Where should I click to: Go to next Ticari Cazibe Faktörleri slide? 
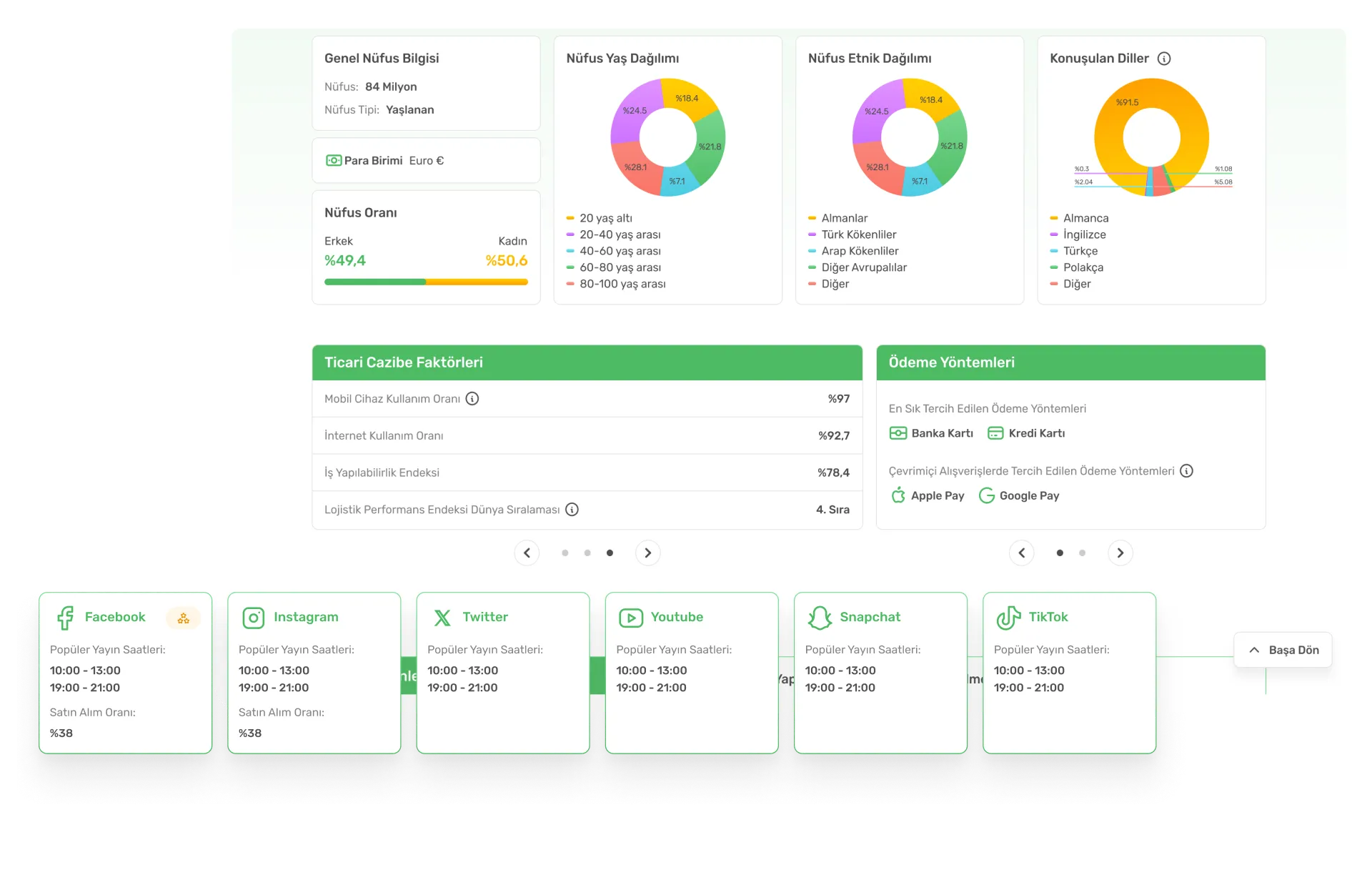click(647, 553)
